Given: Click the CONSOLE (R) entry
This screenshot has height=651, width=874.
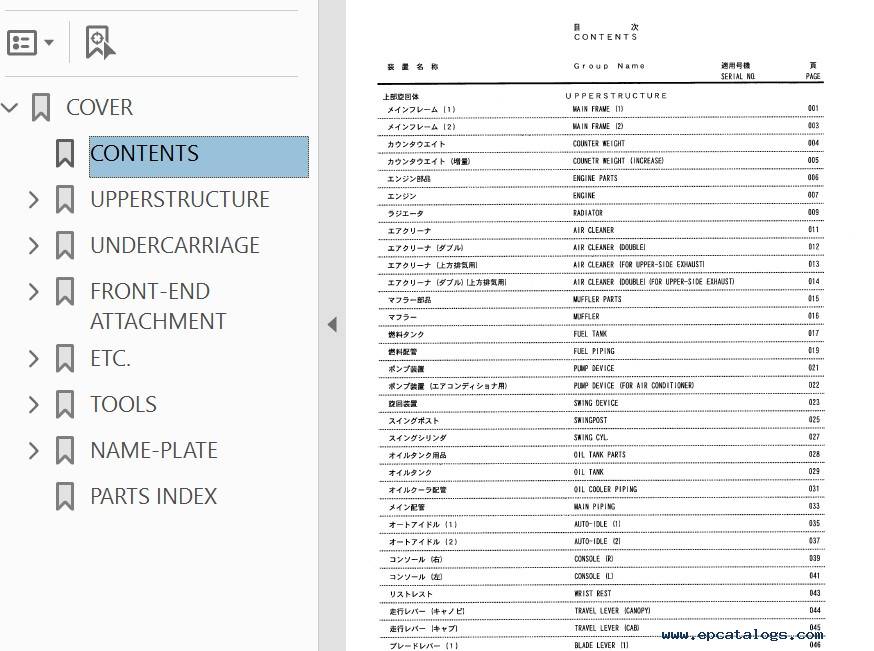Looking at the screenshot, I should coord(594,558).
